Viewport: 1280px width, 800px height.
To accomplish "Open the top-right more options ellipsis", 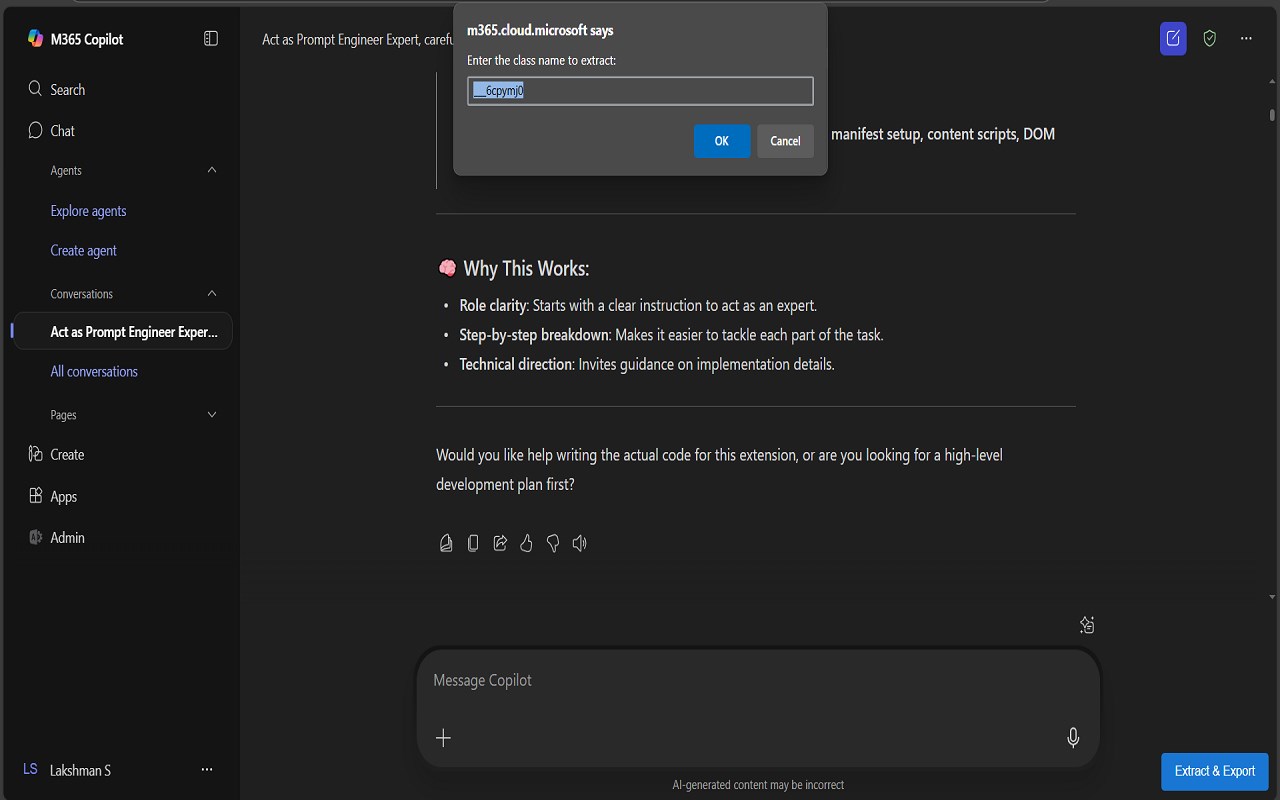I will [x=1246, y=38].
